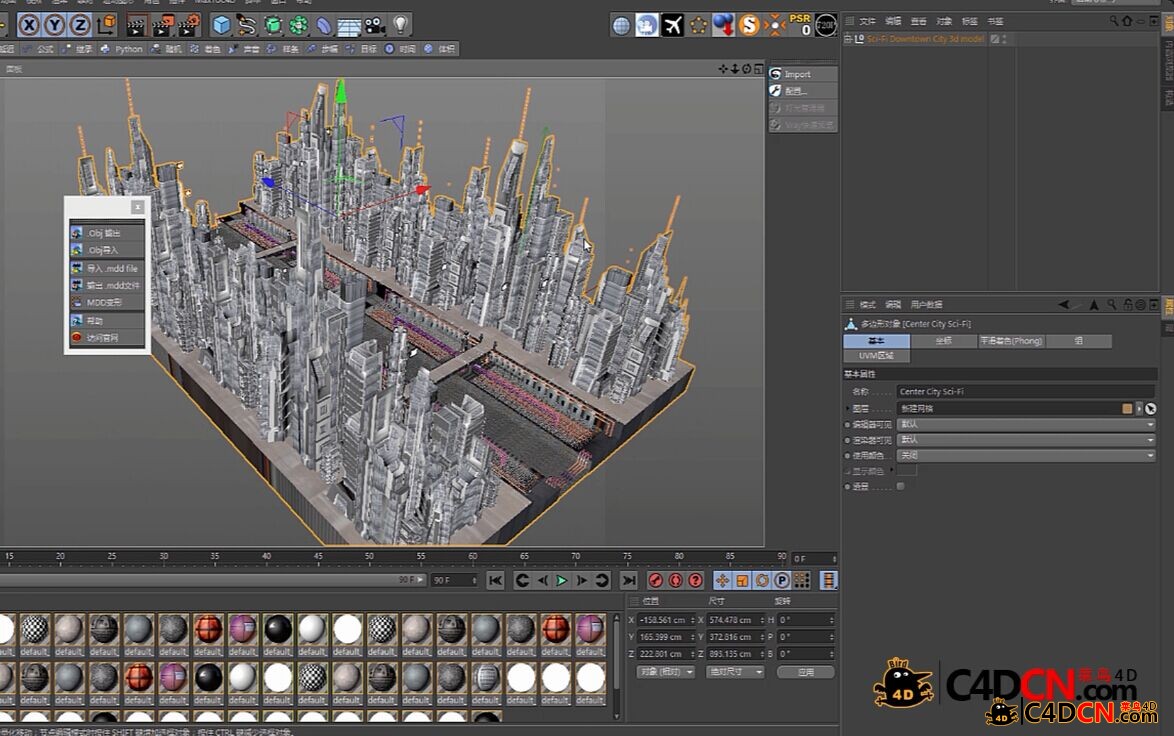
Task: Open the '渲染器可见' dropdown
Action: click(x=1026, y=440)
